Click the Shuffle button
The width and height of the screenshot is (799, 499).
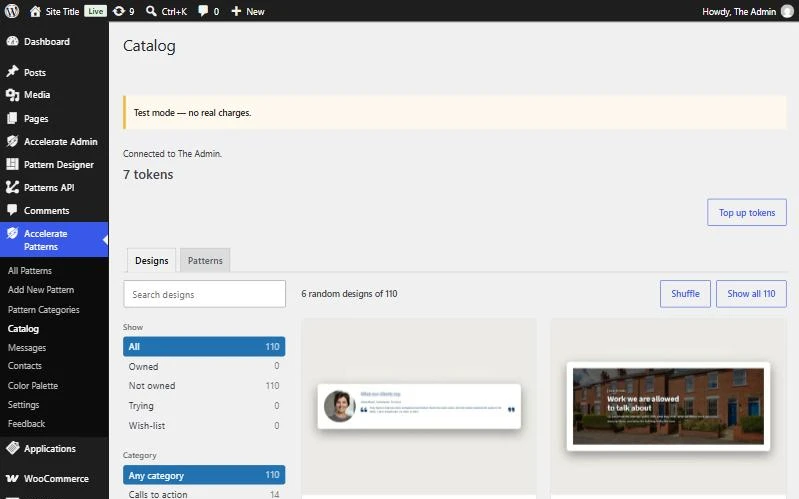[x=685, y=294]
